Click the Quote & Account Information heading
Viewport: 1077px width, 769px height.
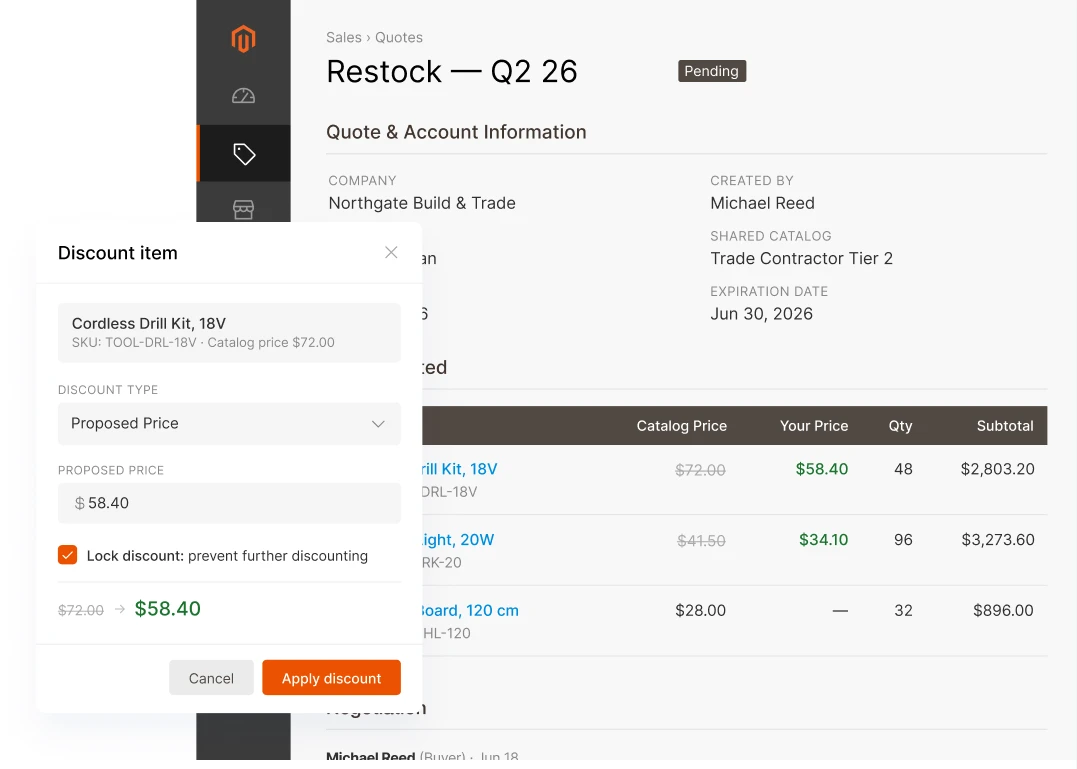pyautogui.click(x=456, y=132)
